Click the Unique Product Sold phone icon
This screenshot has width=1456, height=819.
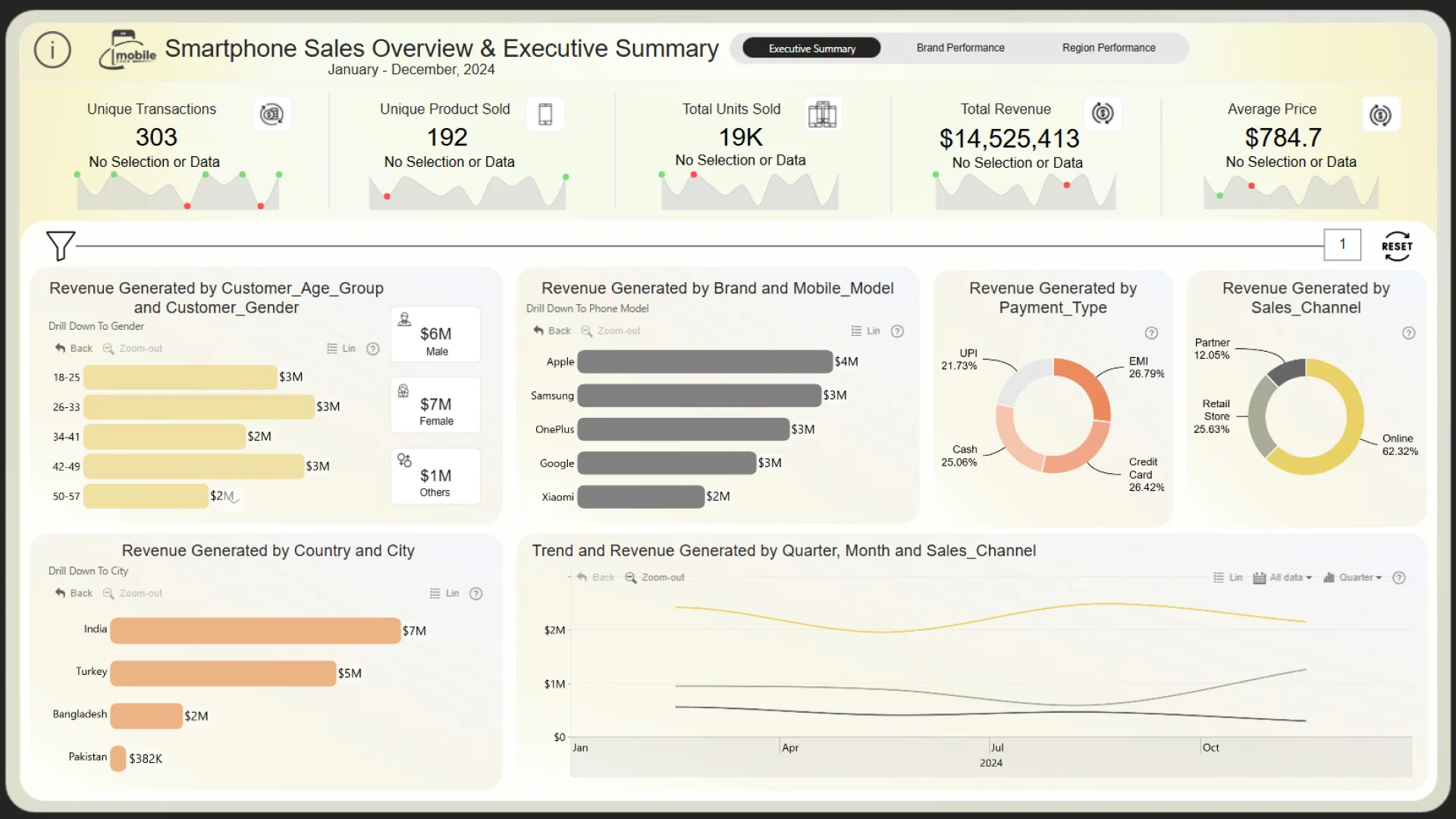tap(545, 115)
